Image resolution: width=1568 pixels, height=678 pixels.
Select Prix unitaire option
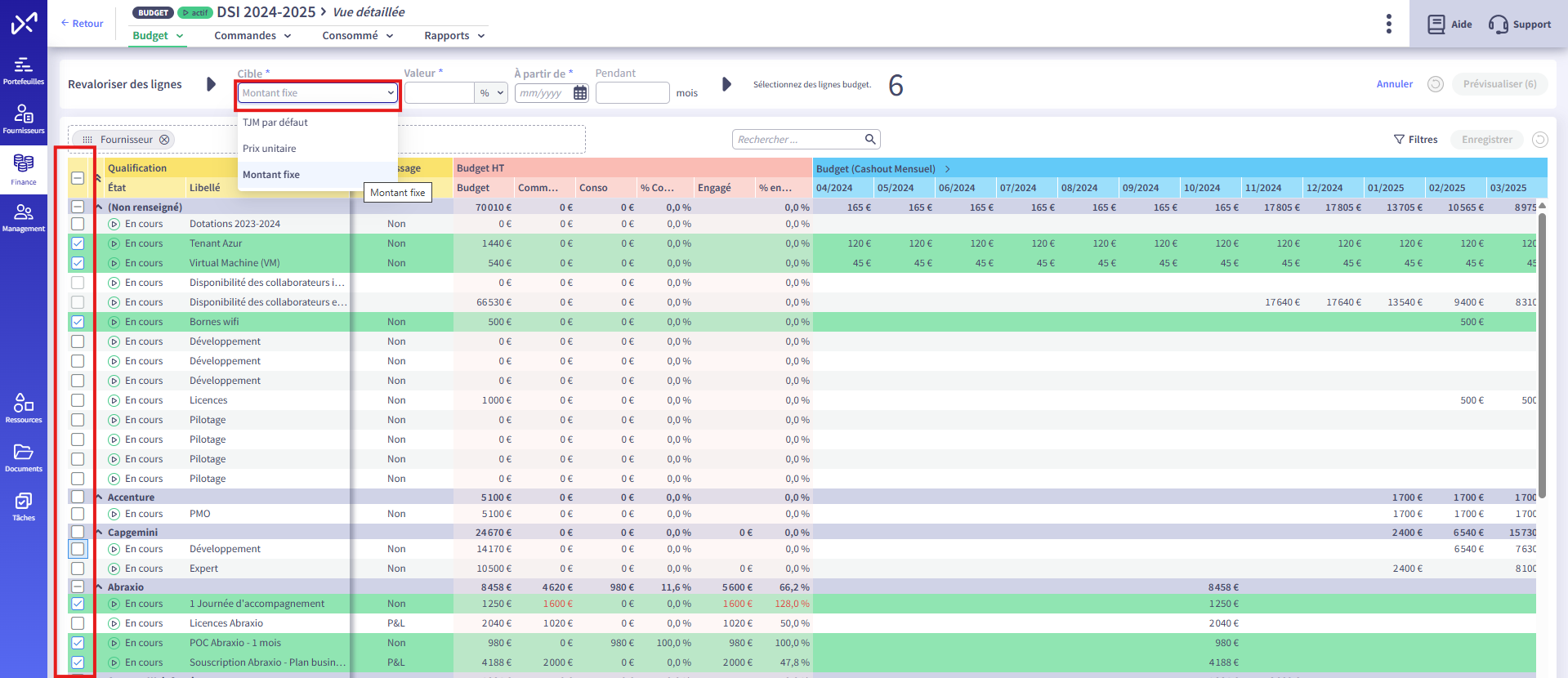[317, 149]
